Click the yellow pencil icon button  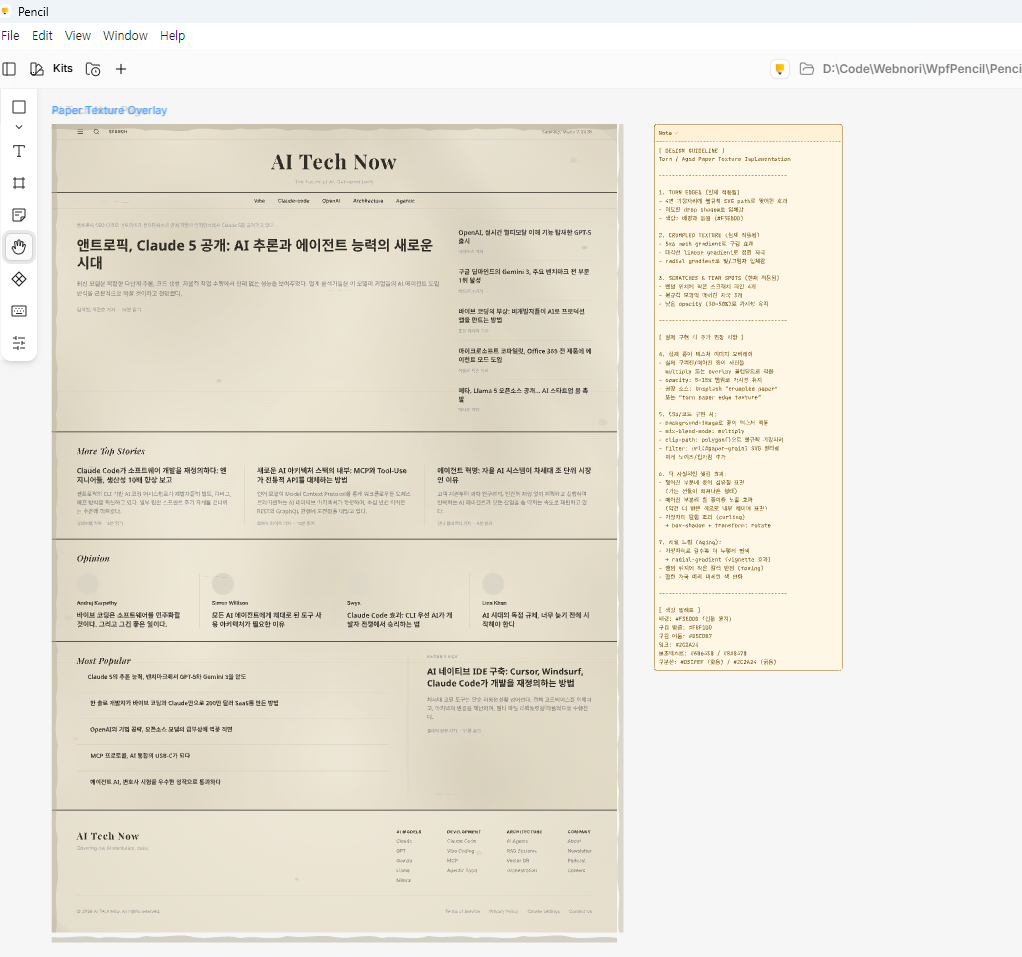(780, 69)
